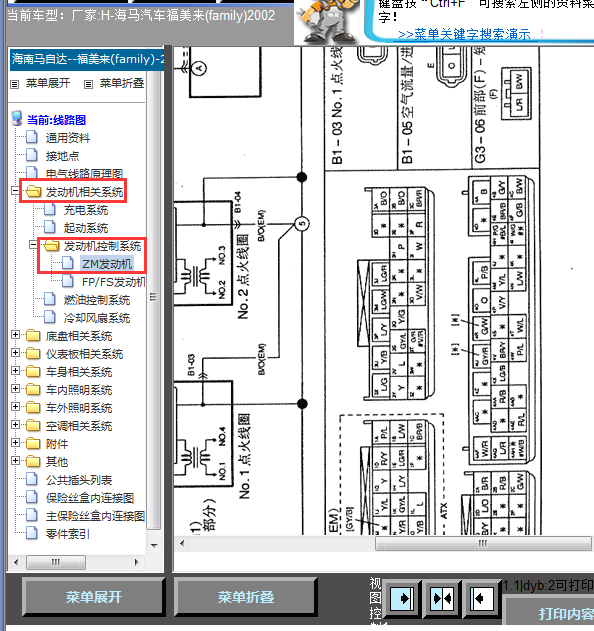Click the left-arrow view control button

pos(482,598)
